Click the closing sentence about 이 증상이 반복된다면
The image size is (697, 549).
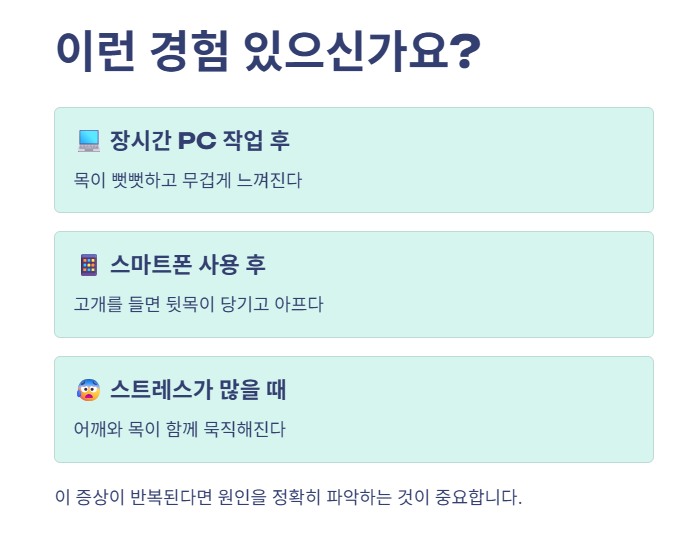[x=288, y=497]
